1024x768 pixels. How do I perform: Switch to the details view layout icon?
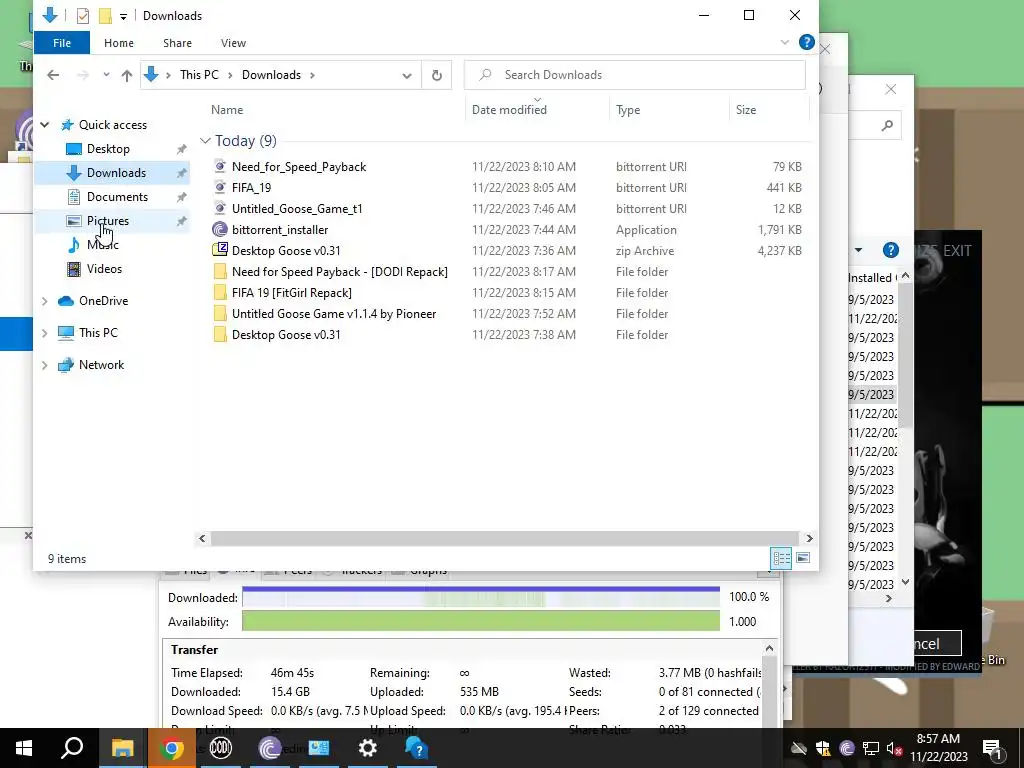[781, 558]
